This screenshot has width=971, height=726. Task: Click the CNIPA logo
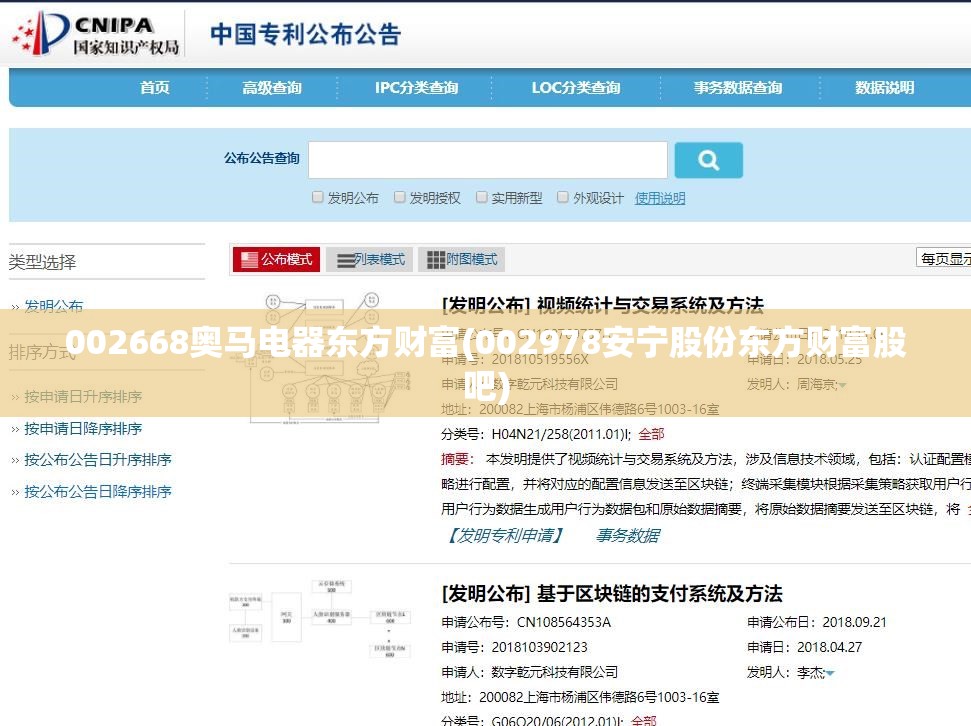(x=96, y=34)
